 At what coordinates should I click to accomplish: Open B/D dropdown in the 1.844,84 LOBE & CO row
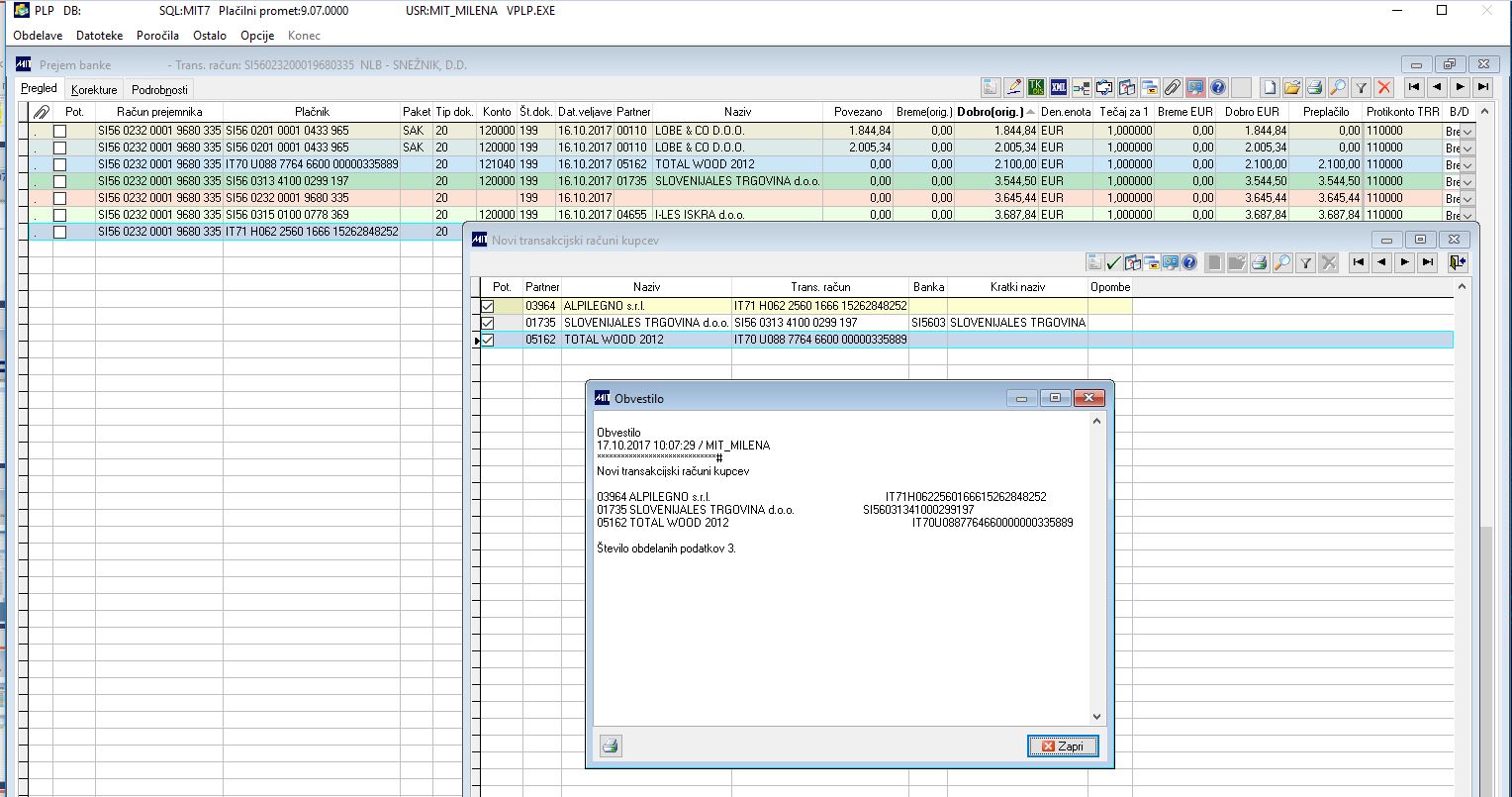pos(1467,131)
